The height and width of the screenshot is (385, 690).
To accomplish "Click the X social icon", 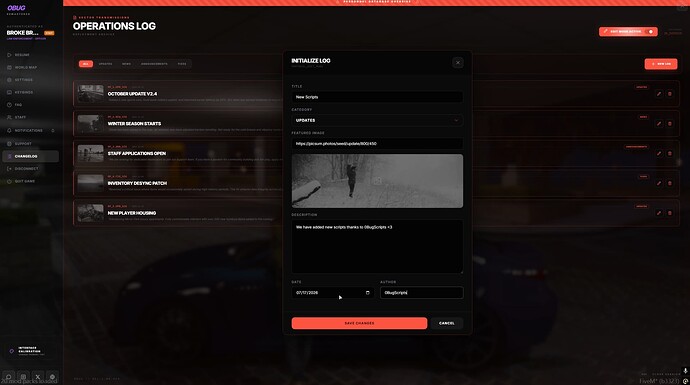I will coord(38,377).
